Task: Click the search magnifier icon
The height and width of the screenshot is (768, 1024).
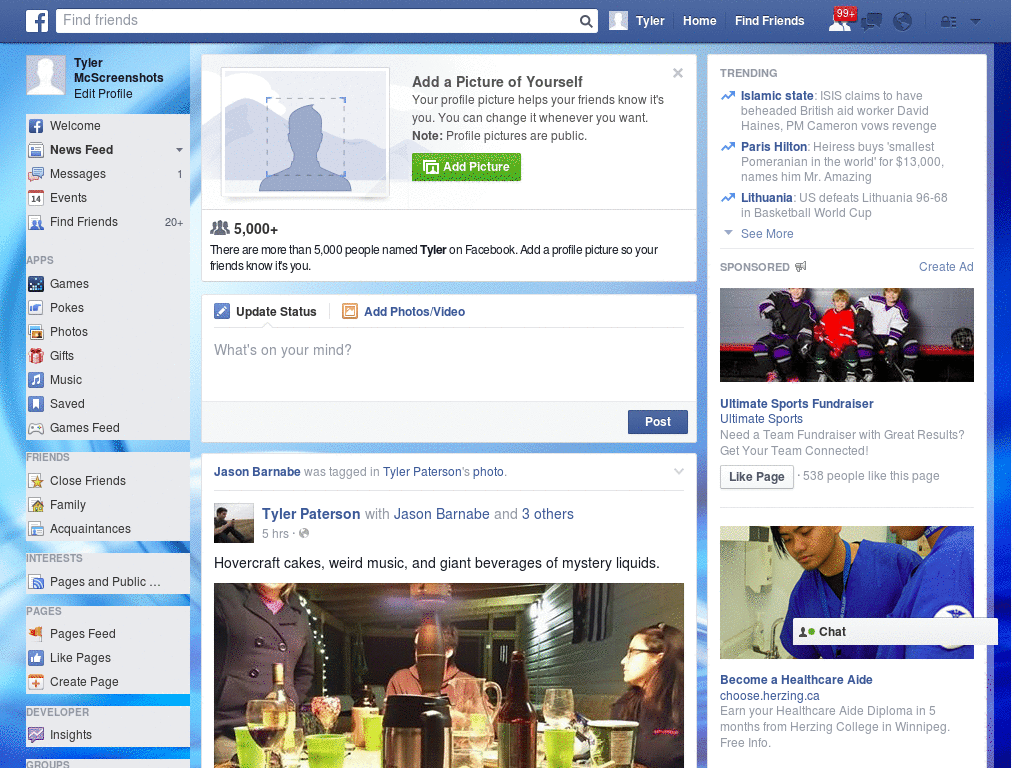Action: pos(586,22)
